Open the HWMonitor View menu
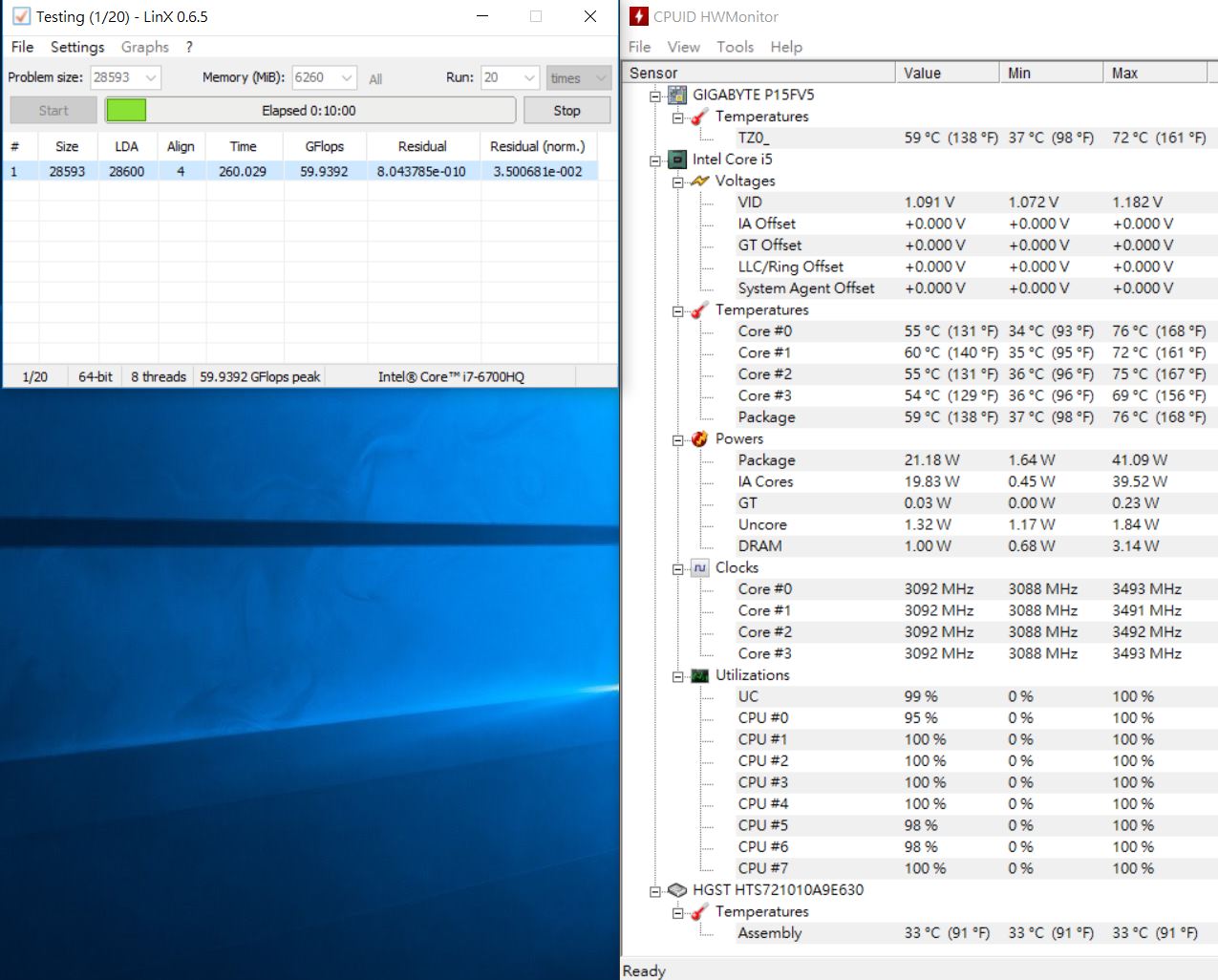The width and height of the screenshot is (1218, 980). 683,47
